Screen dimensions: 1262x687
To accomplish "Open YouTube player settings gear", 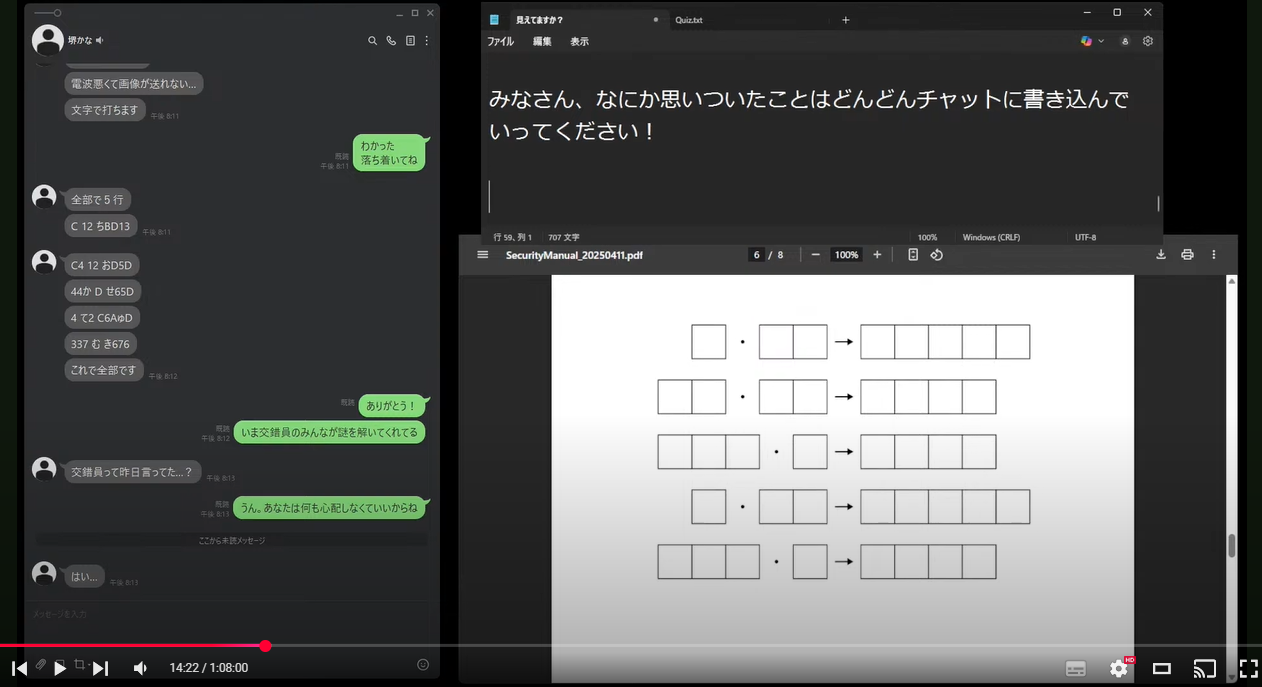I will (x=1118, y=668).
